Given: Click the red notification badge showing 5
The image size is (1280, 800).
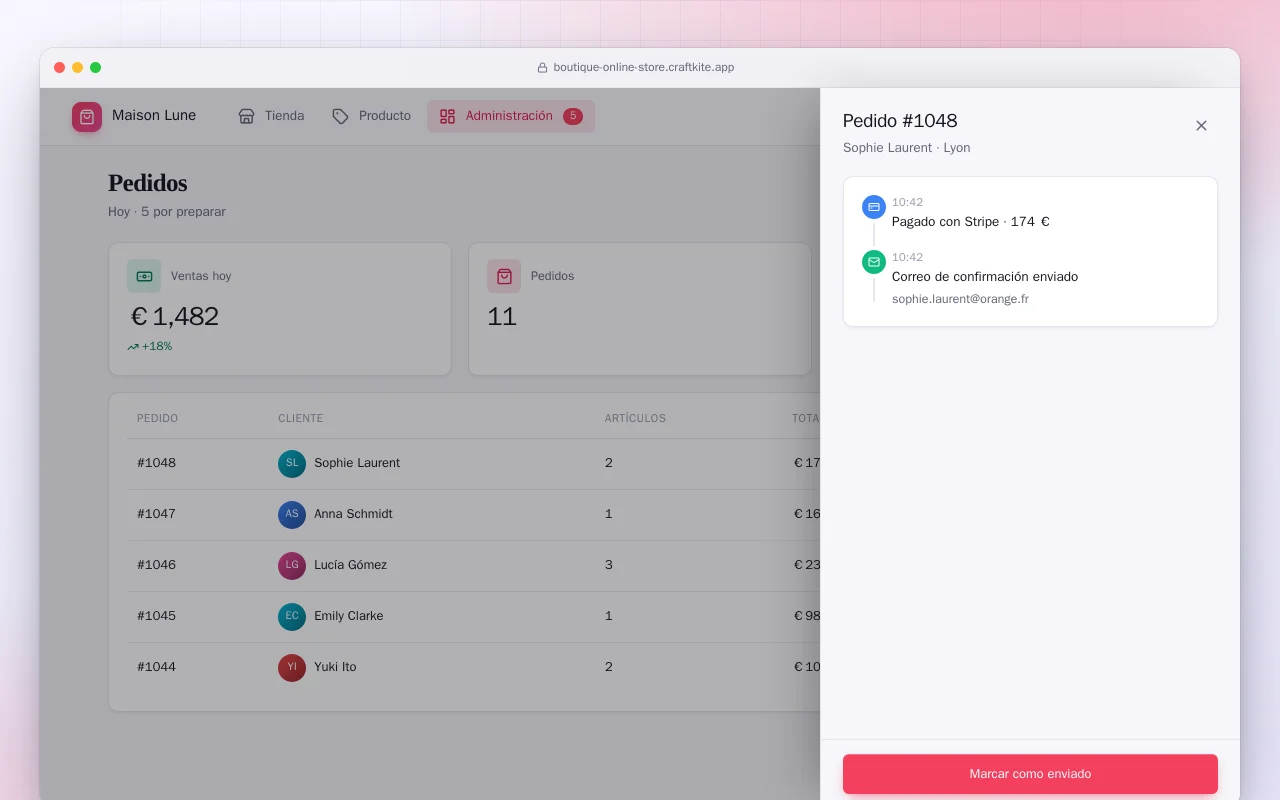Looking at the screenshot, I should click(573, 116).
